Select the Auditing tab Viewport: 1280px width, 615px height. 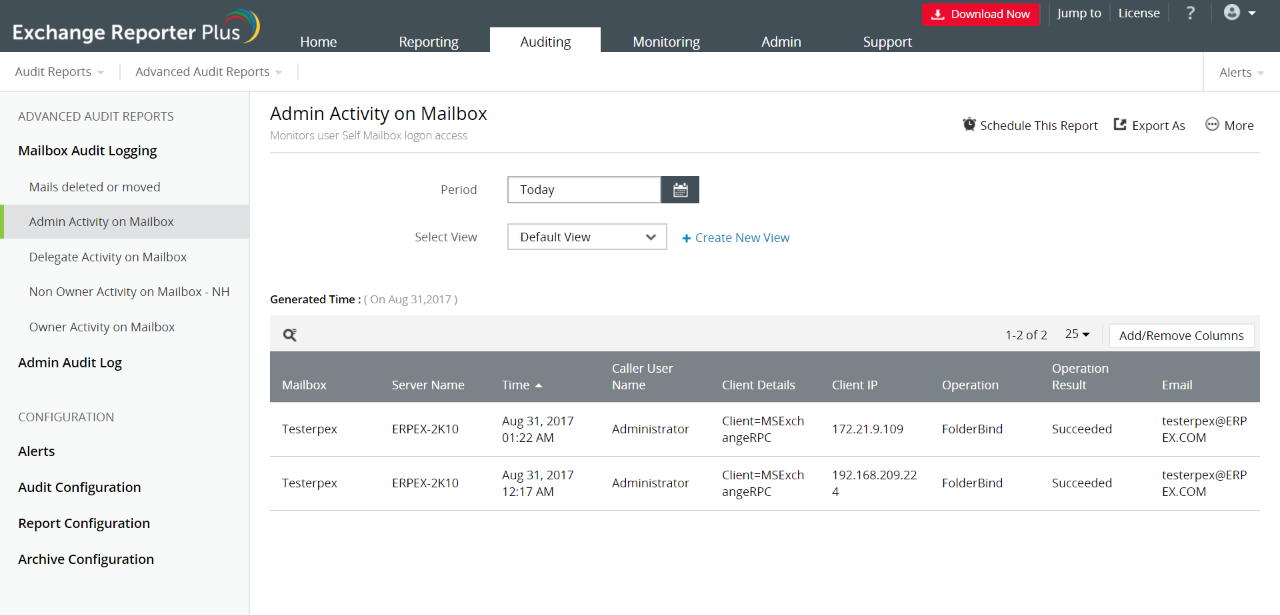coord(545,41)
